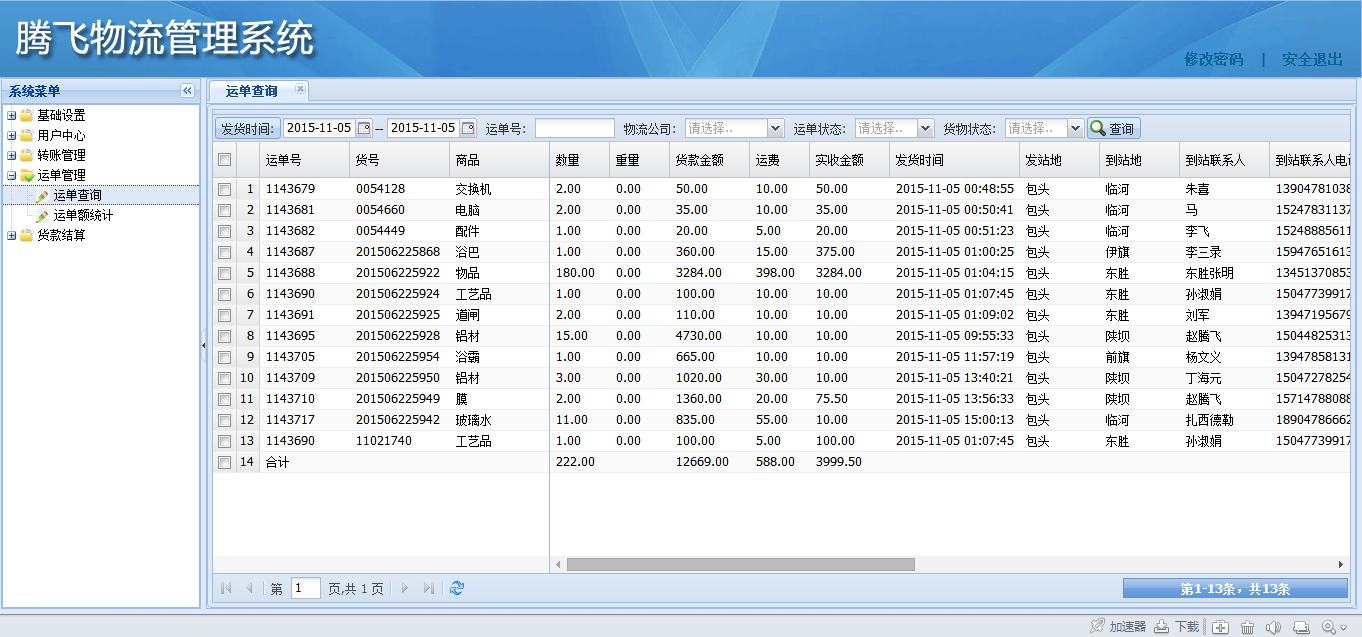Image resolution: width=1362 pixels, height=637 pixels.
Task: Collapse the 系统菜单 sidebar panel
Action: pyautogui.click(x=187, y=91)
